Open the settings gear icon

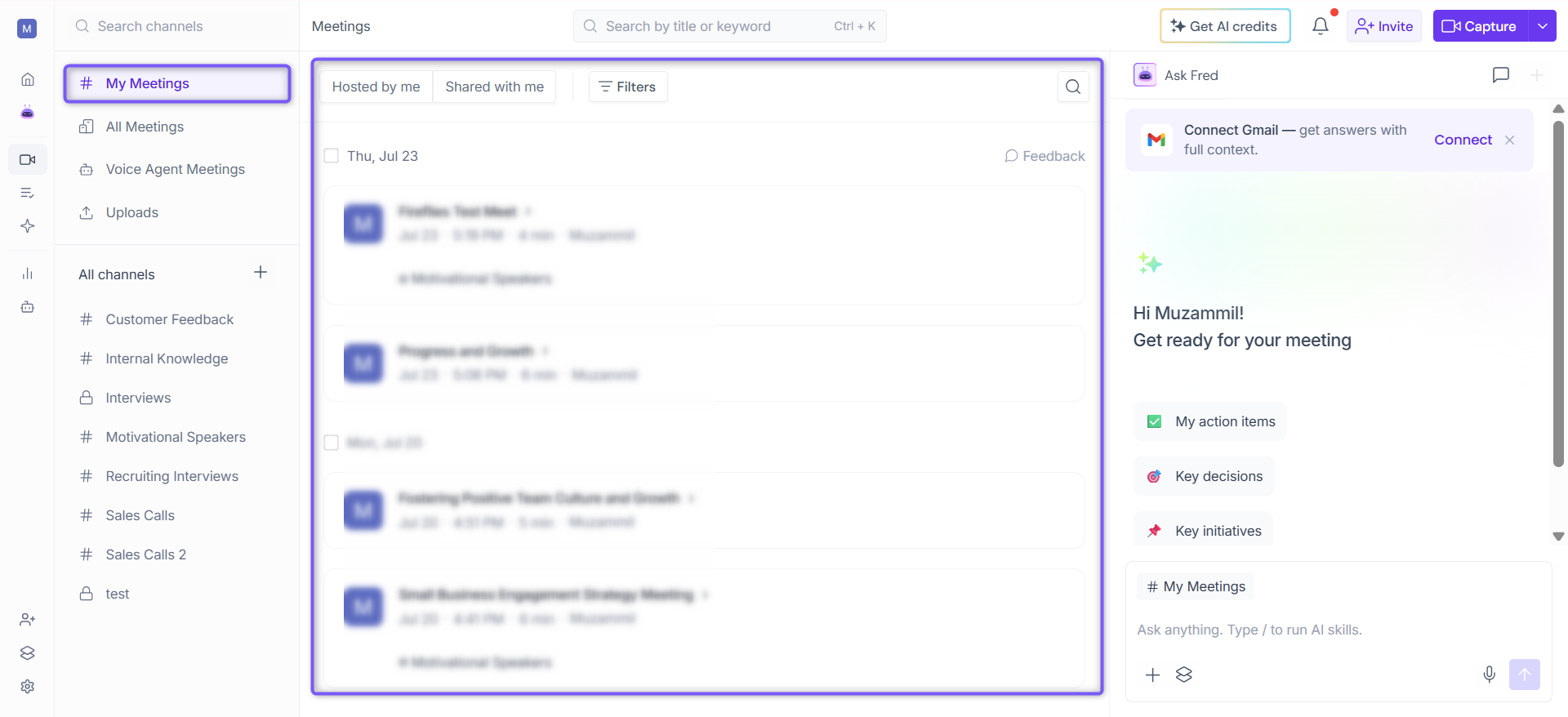[27, 687]
